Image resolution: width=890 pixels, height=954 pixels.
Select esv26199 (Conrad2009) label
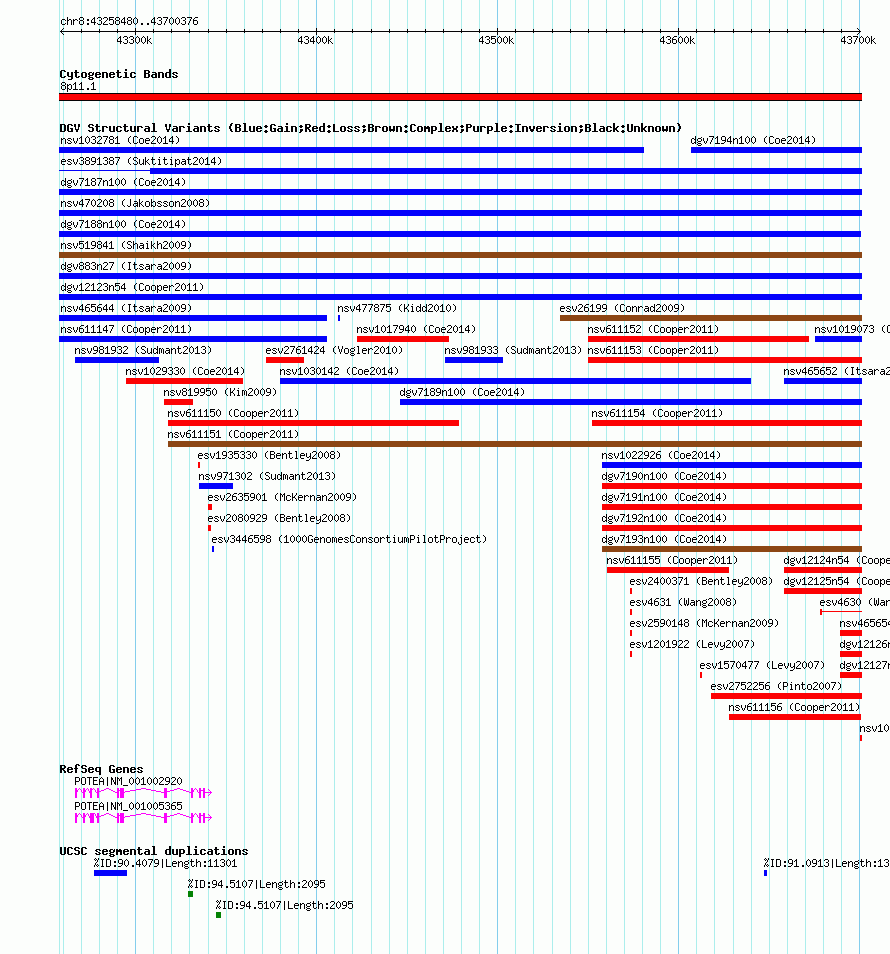click(622, 308)
